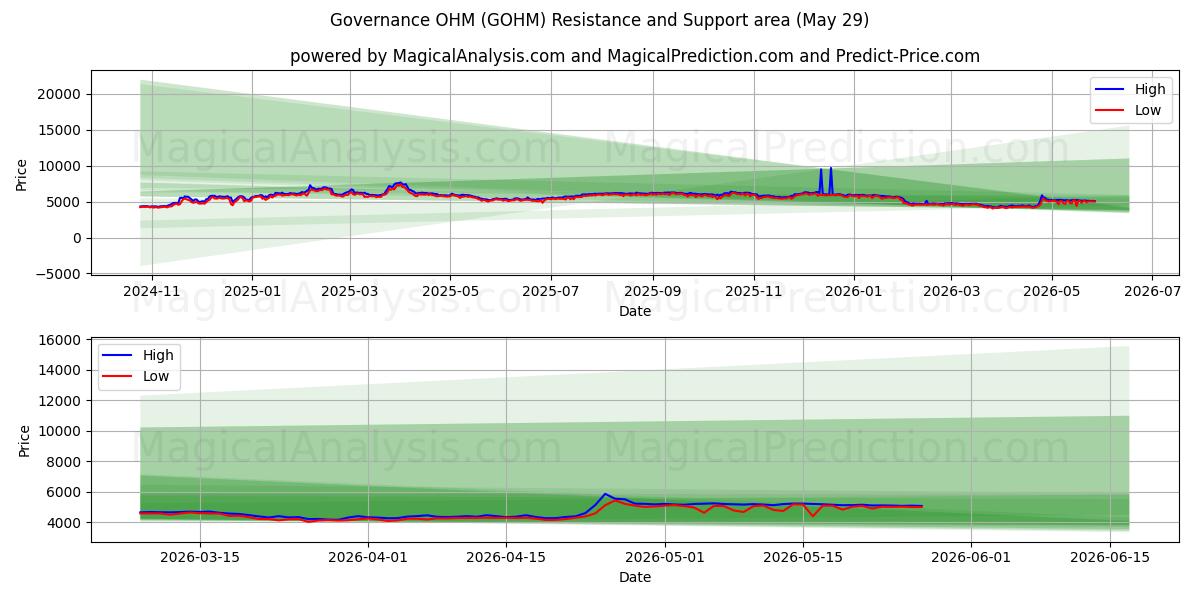
Task: Click the '2026-06-15' tick label
Action: (1109, 556)
